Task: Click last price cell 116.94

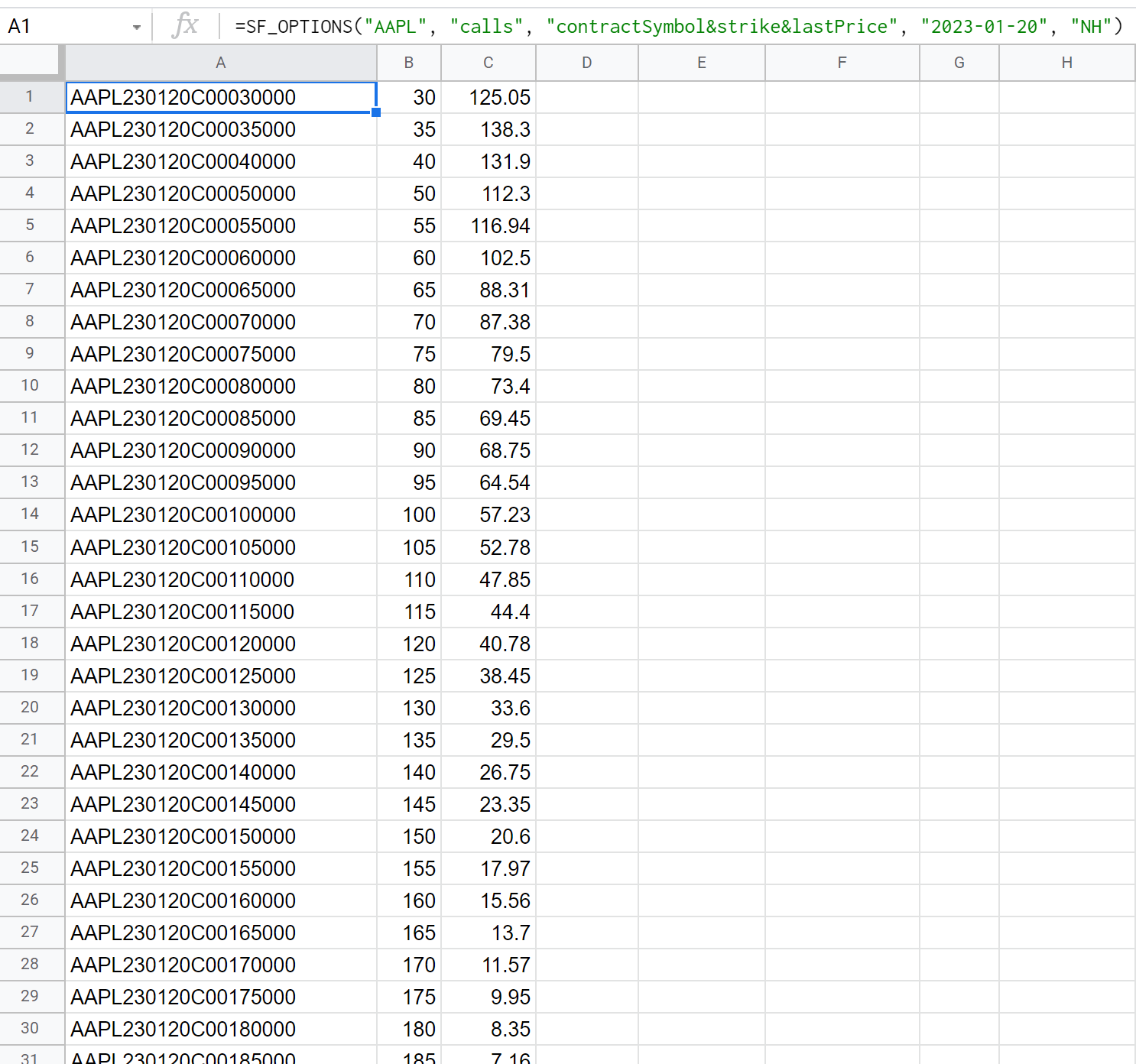Action: click(488, 225)
